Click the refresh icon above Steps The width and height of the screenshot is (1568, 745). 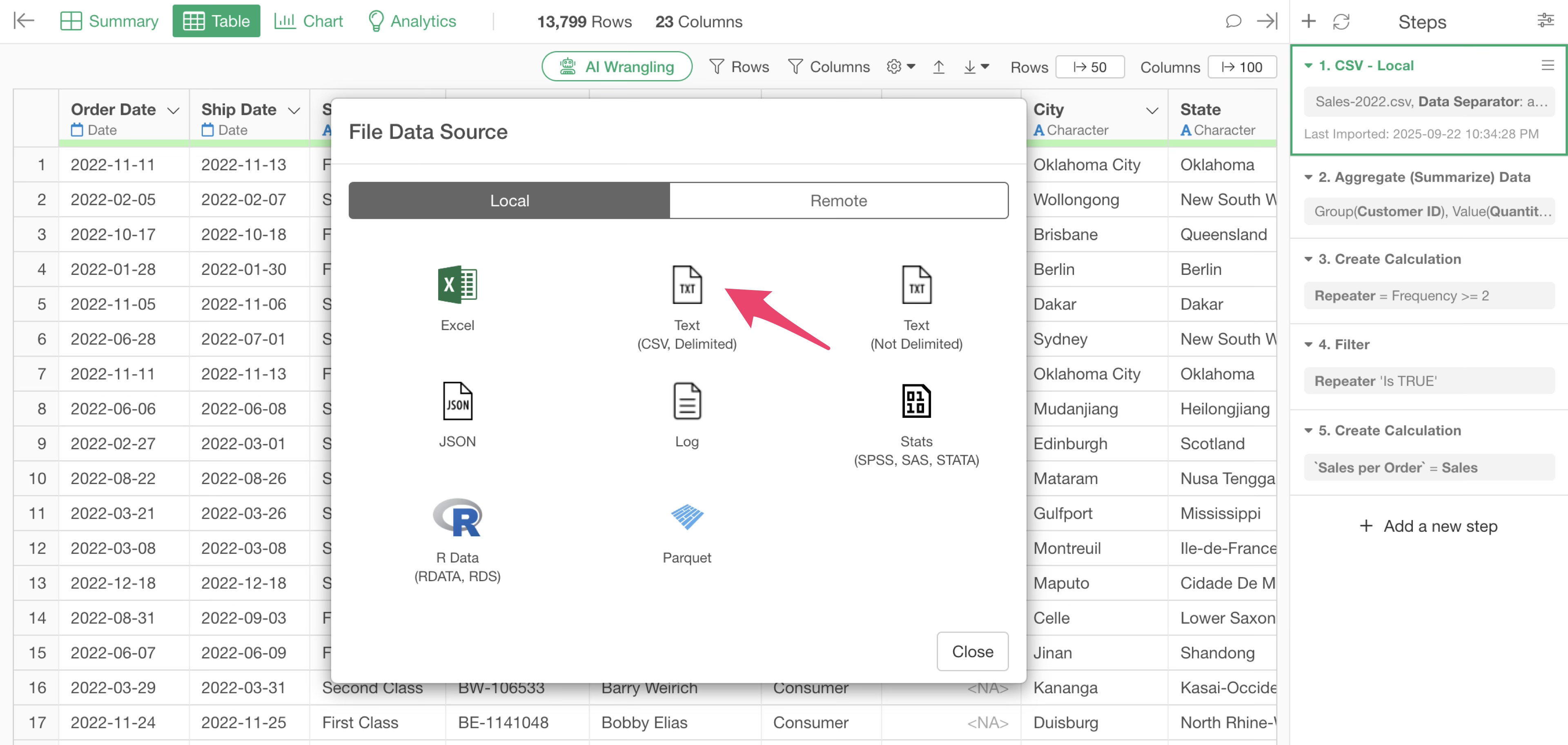point(1341,22)
